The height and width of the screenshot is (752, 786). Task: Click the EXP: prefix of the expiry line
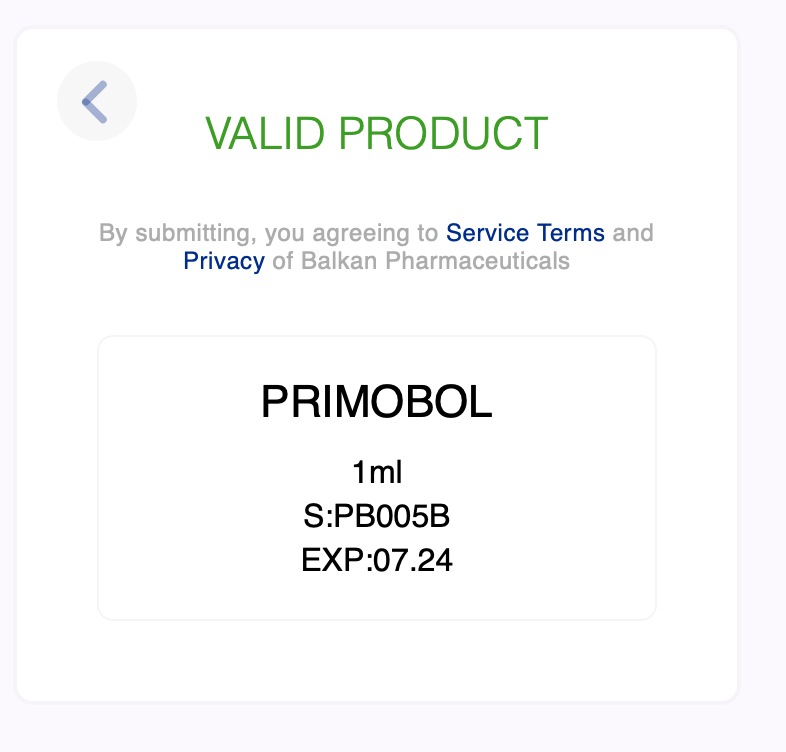pyautogui.click(x=335, y=560)
